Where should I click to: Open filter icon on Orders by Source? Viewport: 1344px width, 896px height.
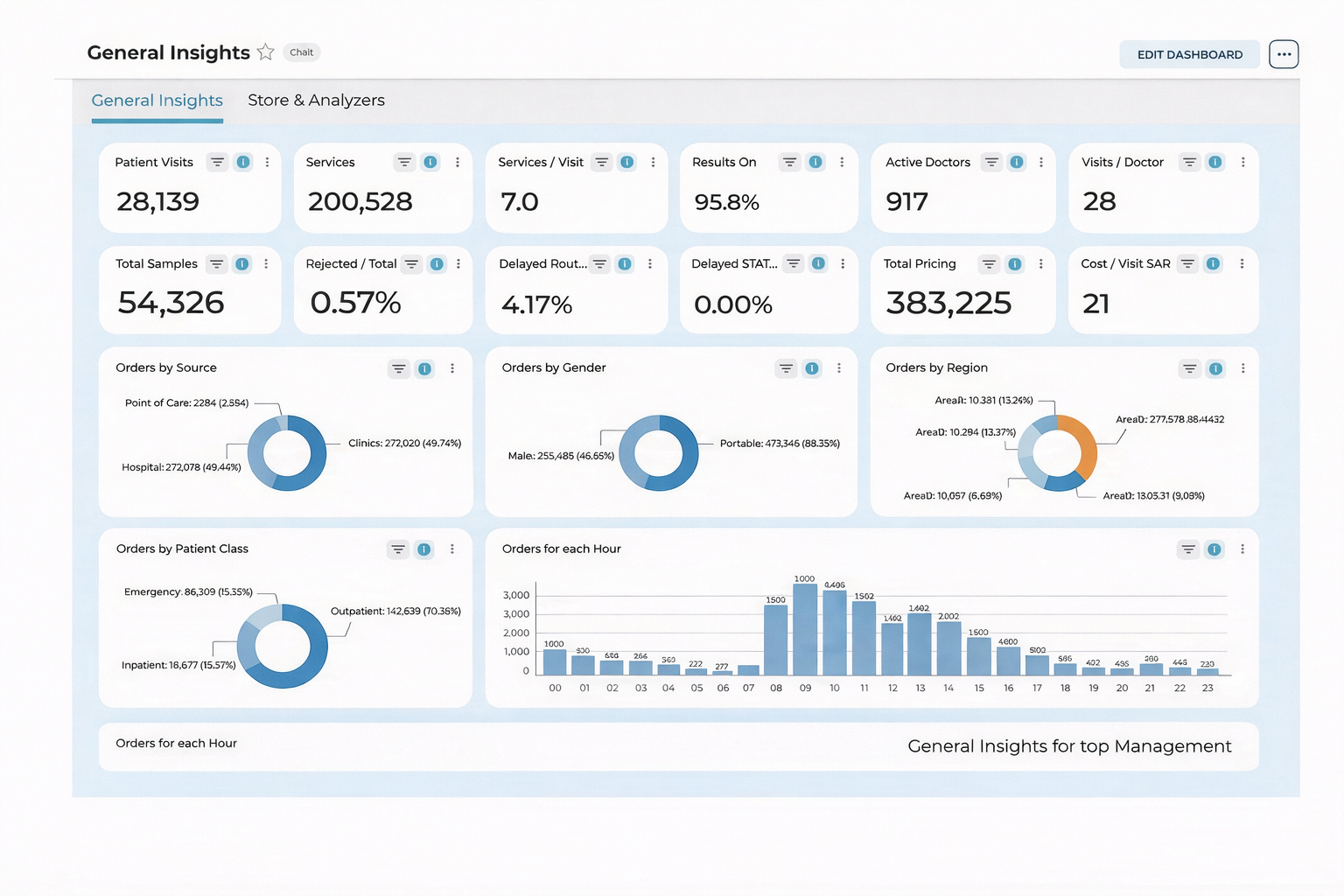pyautogui.click(x=398, y=369)
